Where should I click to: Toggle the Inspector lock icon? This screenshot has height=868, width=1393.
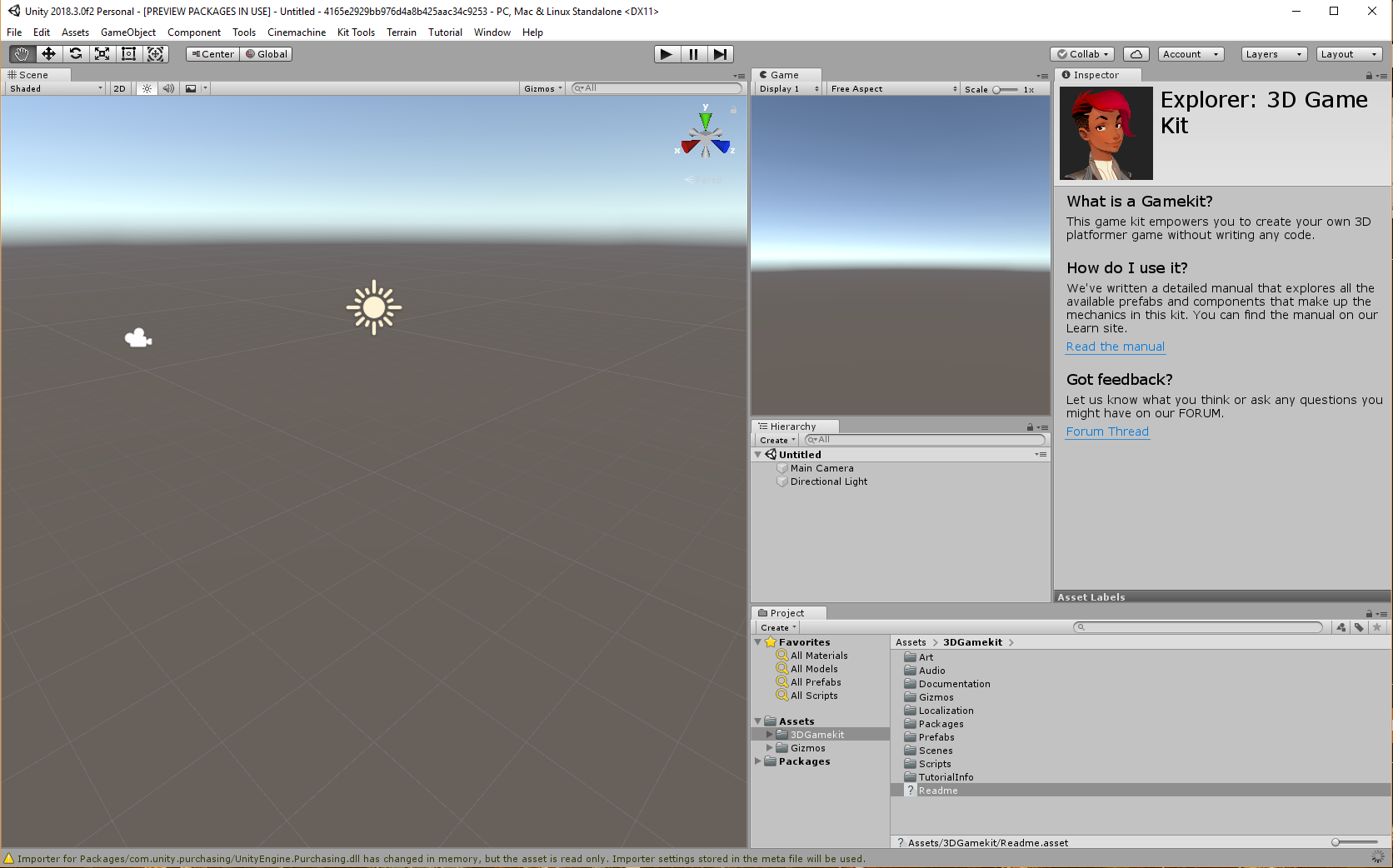1369,75
